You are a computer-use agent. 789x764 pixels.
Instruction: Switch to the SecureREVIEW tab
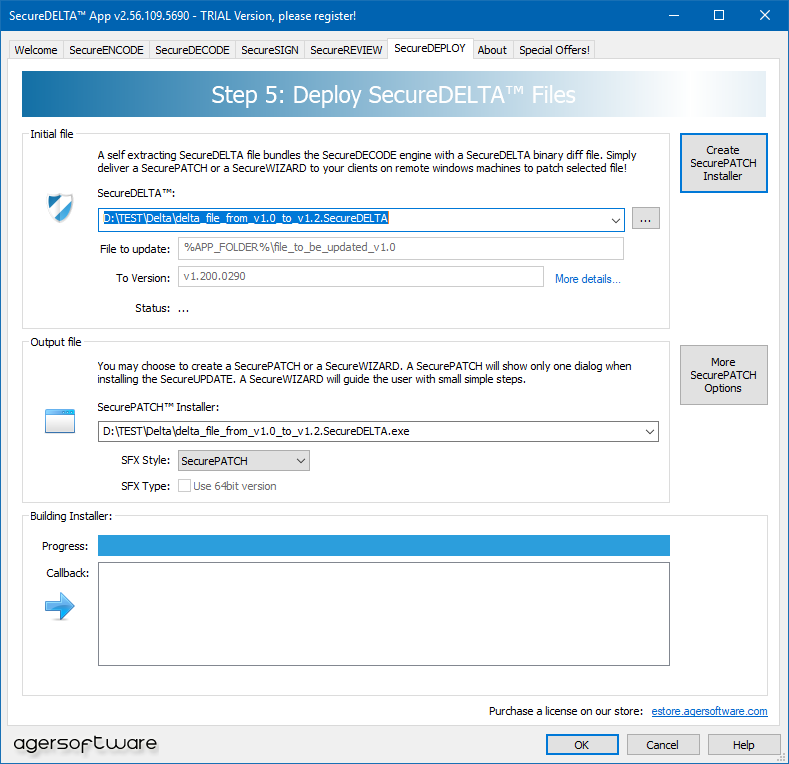346,50
